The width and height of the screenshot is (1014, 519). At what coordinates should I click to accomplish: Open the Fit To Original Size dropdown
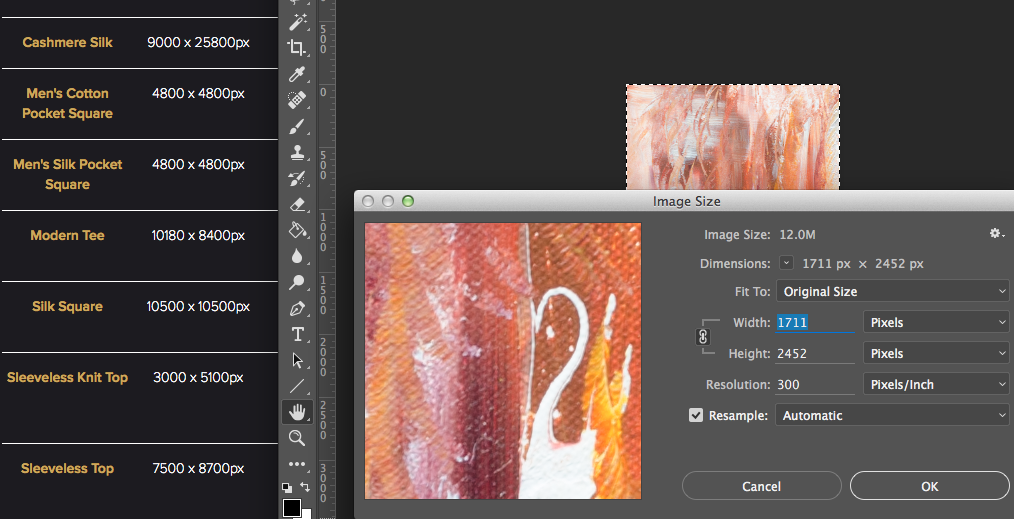[892, 291]
